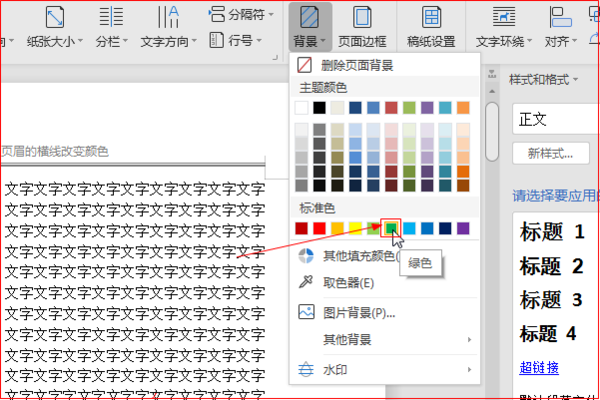Click the 删除页面背景 remove background icon
This screenshot has width=600, height=400.
(305, 65)
